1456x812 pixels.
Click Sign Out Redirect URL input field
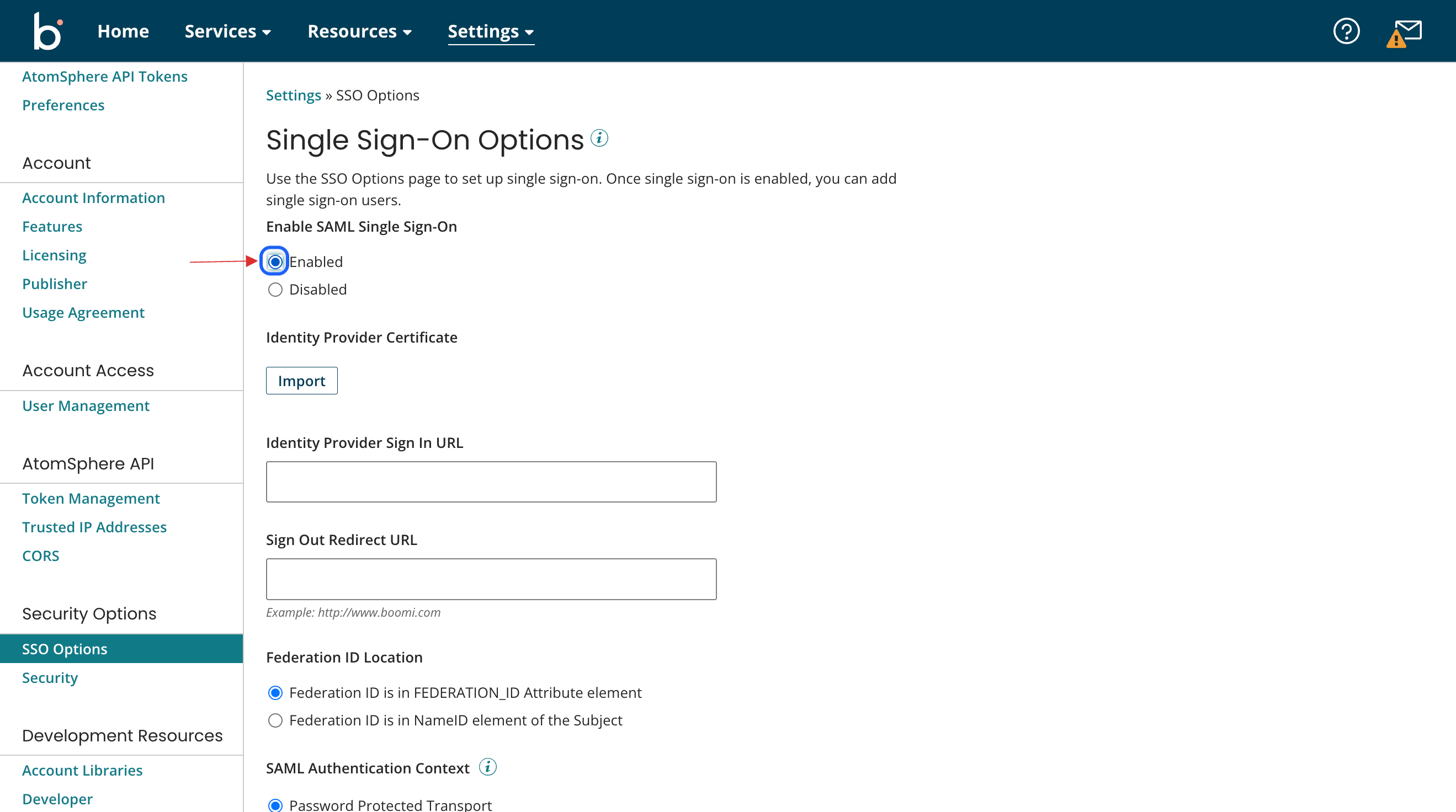tap(491, 579)
